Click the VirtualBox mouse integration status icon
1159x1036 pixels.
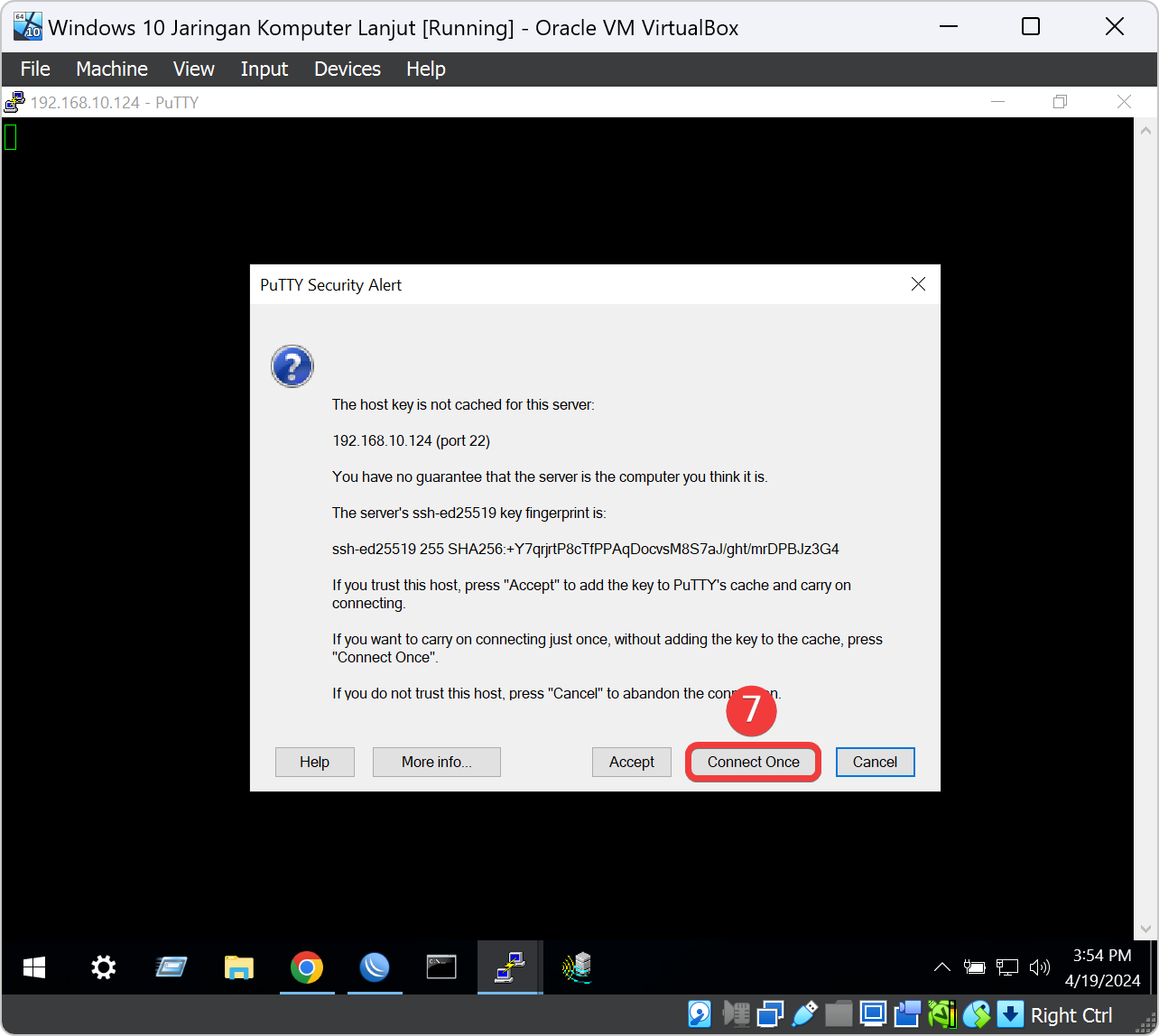click(x=976, y=1014)
